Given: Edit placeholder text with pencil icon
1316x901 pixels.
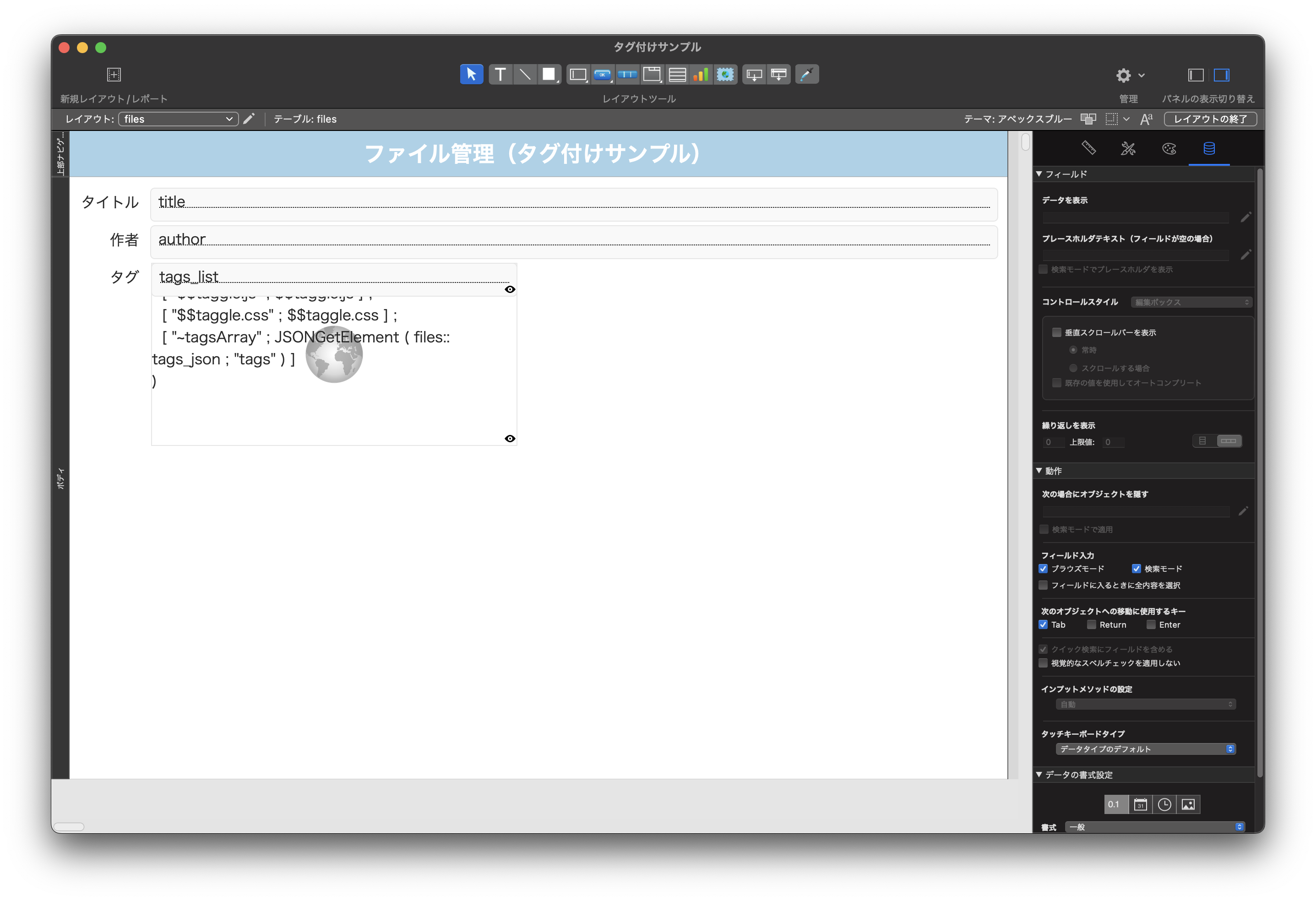Looking at the screenshot, I should (x=1245, y=255).
